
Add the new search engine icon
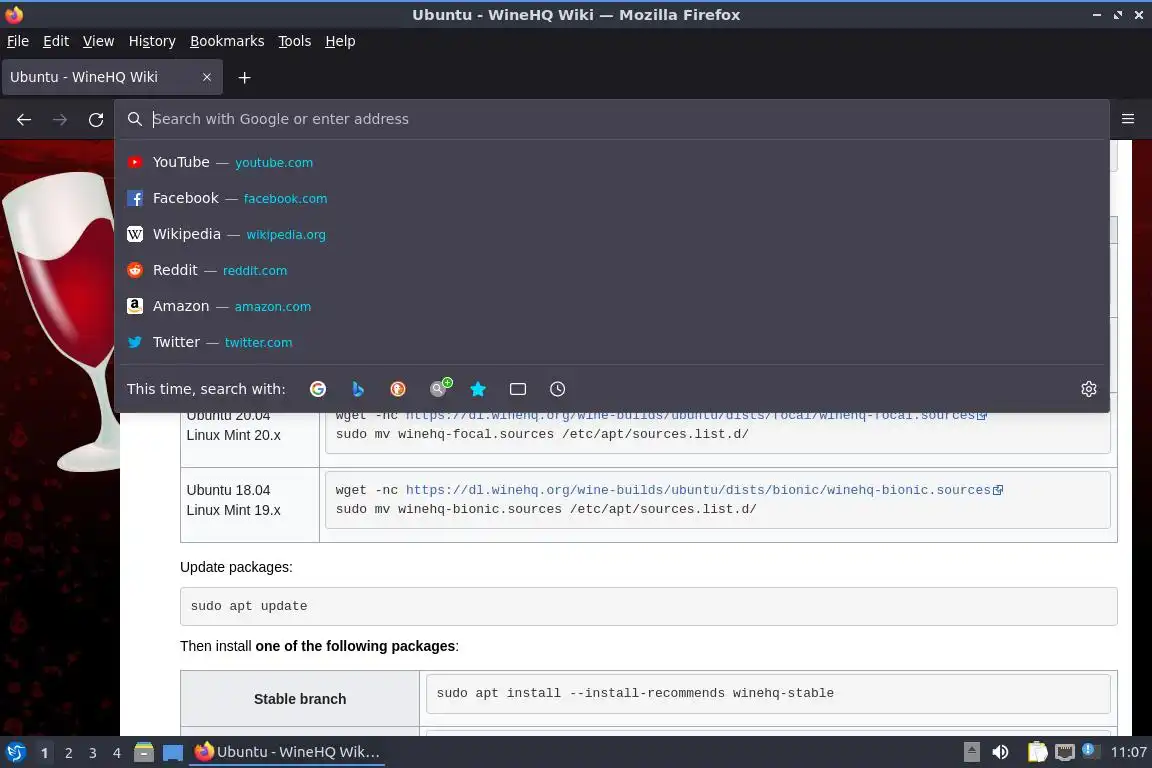coord(440,387)
